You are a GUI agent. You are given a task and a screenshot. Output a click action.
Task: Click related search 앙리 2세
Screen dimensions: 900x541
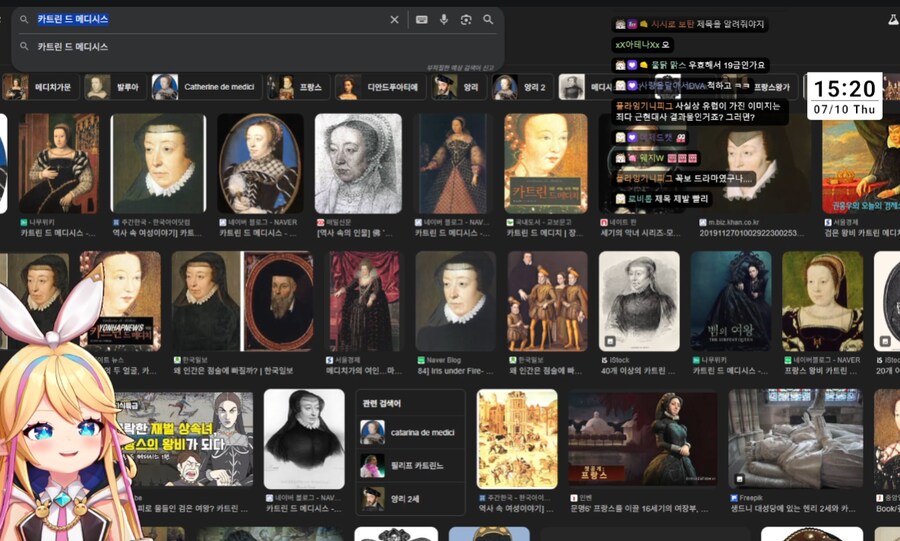click(411, 499)
